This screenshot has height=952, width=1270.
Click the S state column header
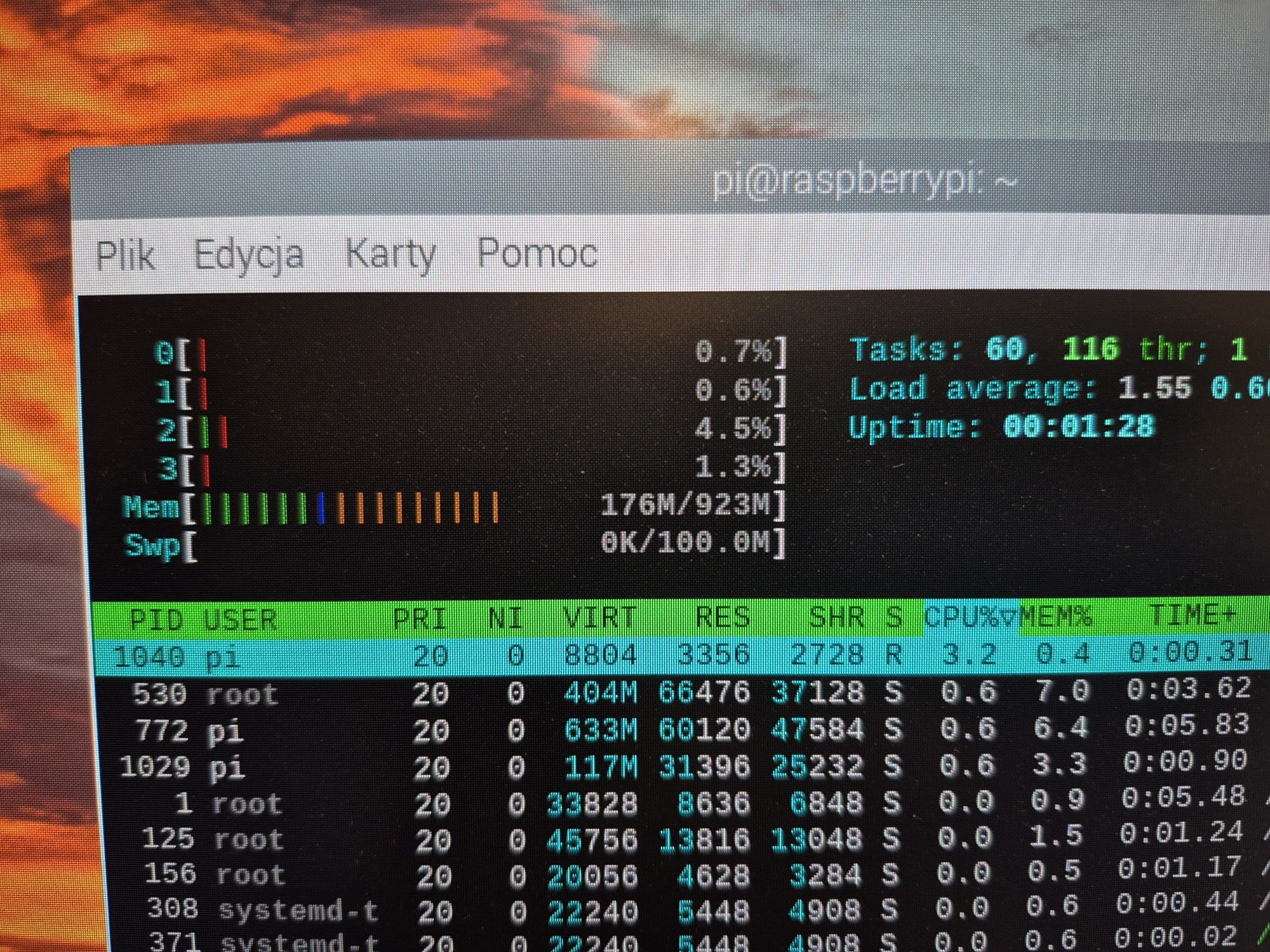pos(894,616)
